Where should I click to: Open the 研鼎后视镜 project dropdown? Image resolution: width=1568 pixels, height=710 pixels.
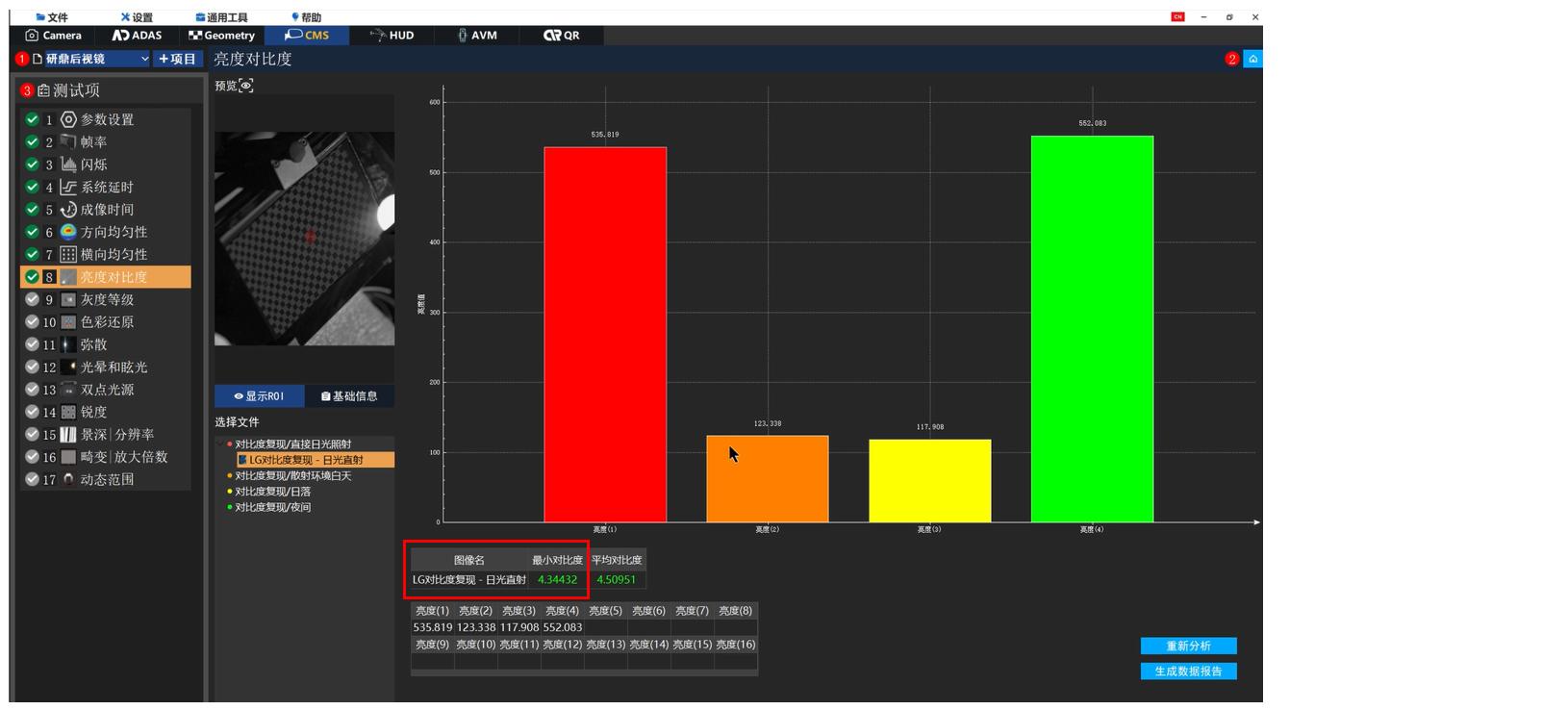point(144,60)
